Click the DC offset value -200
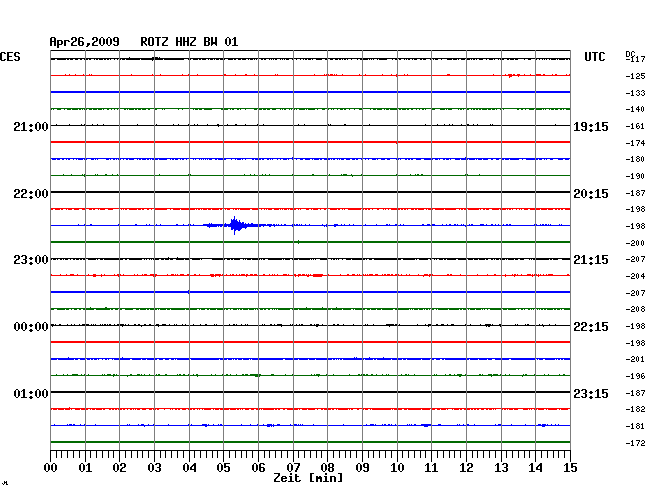Screen dimensions: 650x494 [x=635, y=243]
